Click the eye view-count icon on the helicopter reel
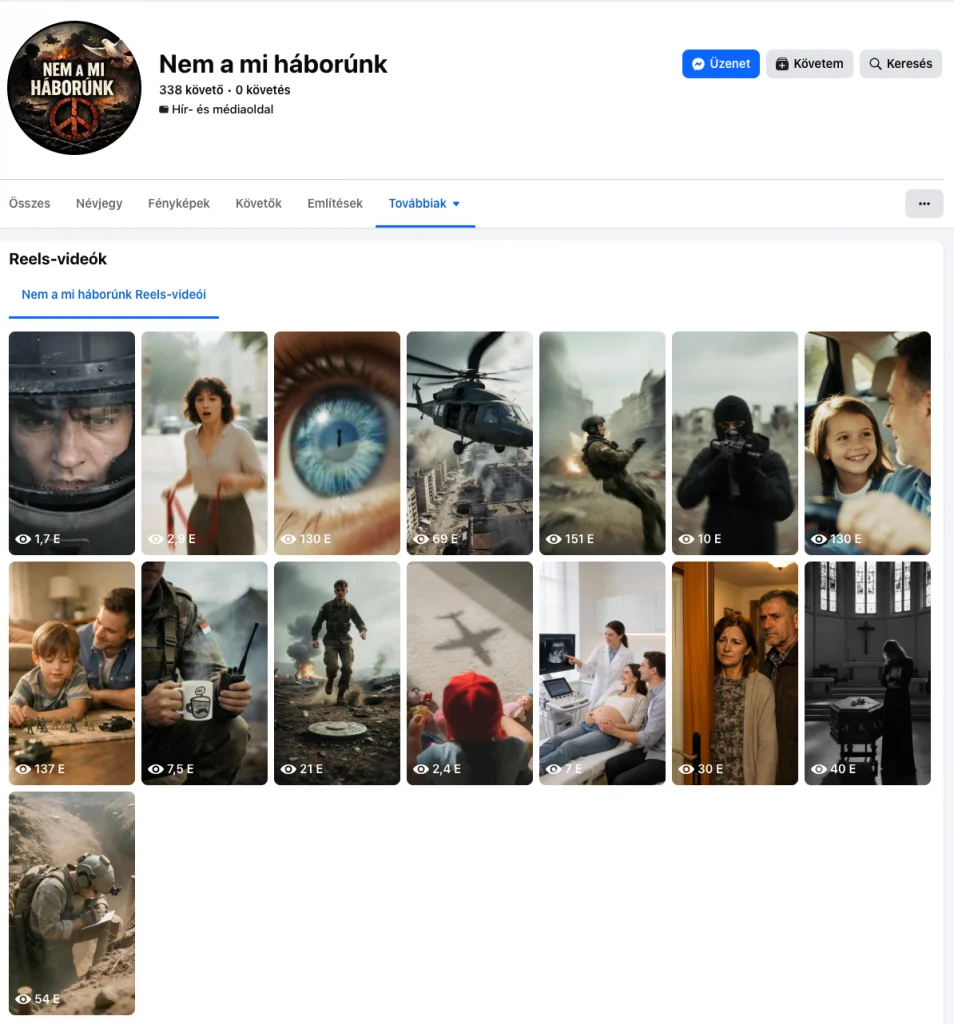This screenshot has height=1024, width=954. click(421, 538)
